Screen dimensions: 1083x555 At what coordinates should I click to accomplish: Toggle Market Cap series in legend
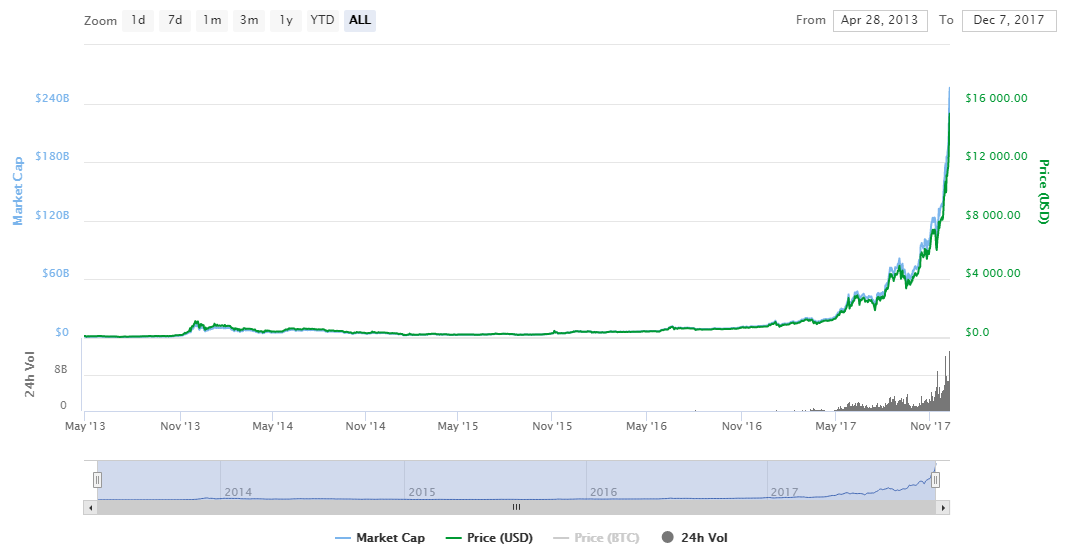tap(380, 538)
